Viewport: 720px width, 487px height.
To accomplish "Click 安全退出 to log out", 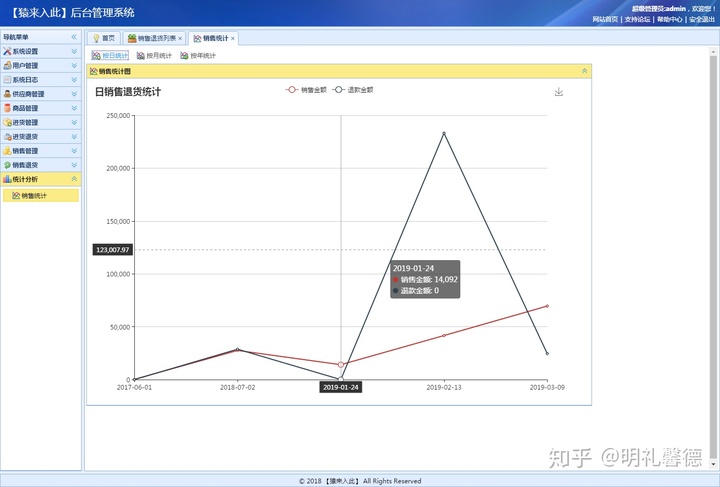I will 702,19.
